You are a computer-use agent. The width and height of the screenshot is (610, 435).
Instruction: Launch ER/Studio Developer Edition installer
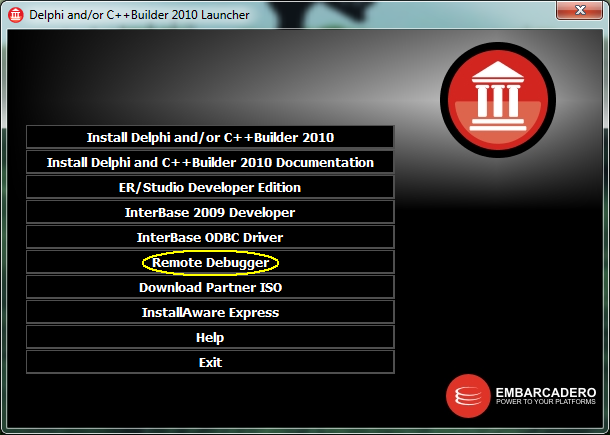pos(210,187)
